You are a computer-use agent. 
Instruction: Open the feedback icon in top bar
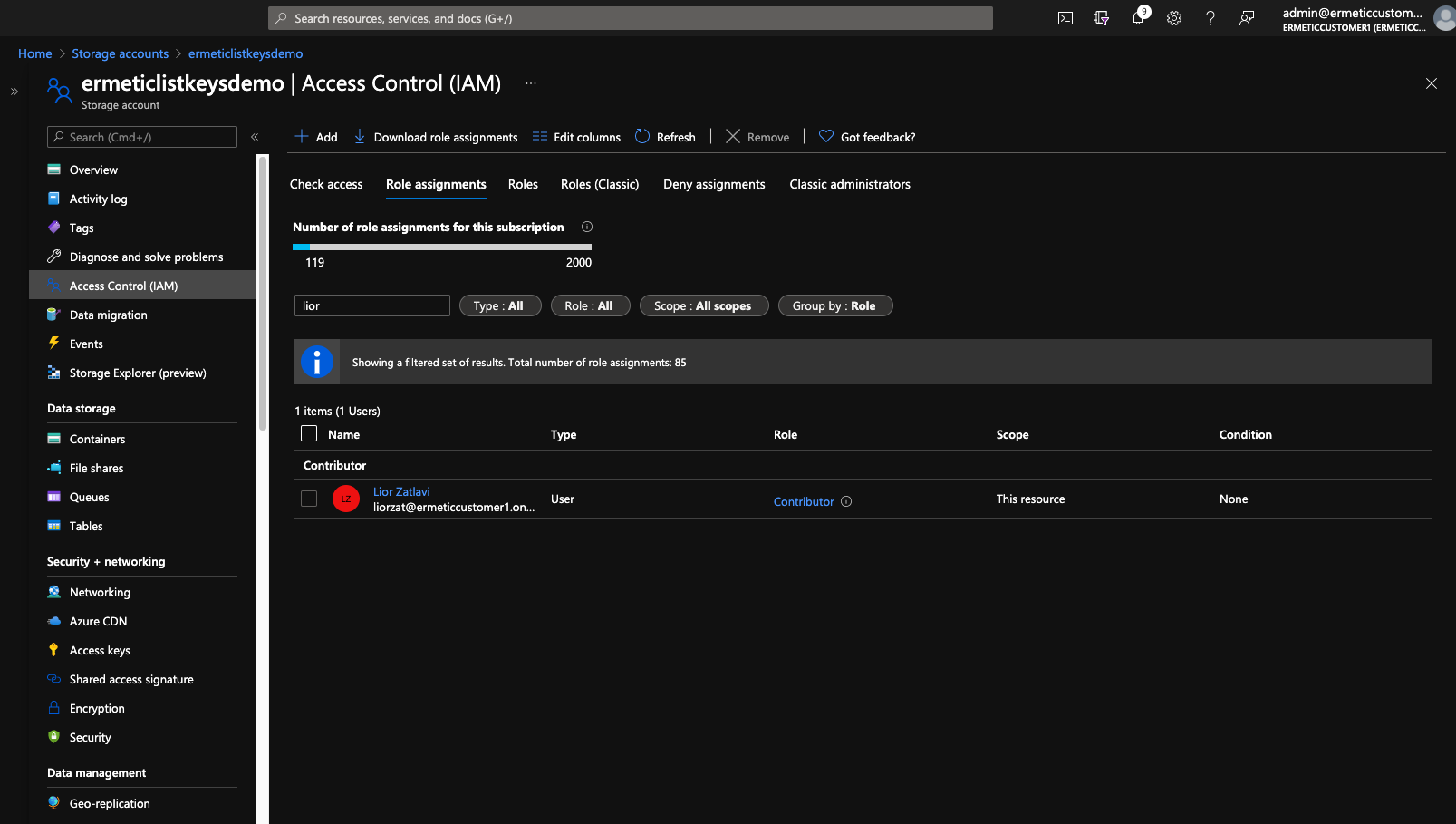1247,18
